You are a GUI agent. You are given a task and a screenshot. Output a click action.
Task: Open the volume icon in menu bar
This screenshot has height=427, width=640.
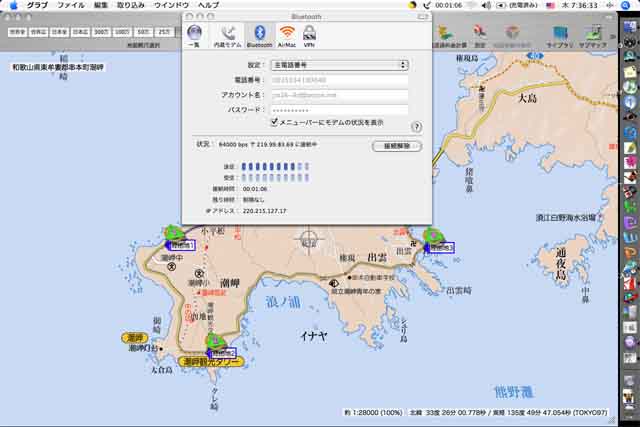(x=486, y=5)
